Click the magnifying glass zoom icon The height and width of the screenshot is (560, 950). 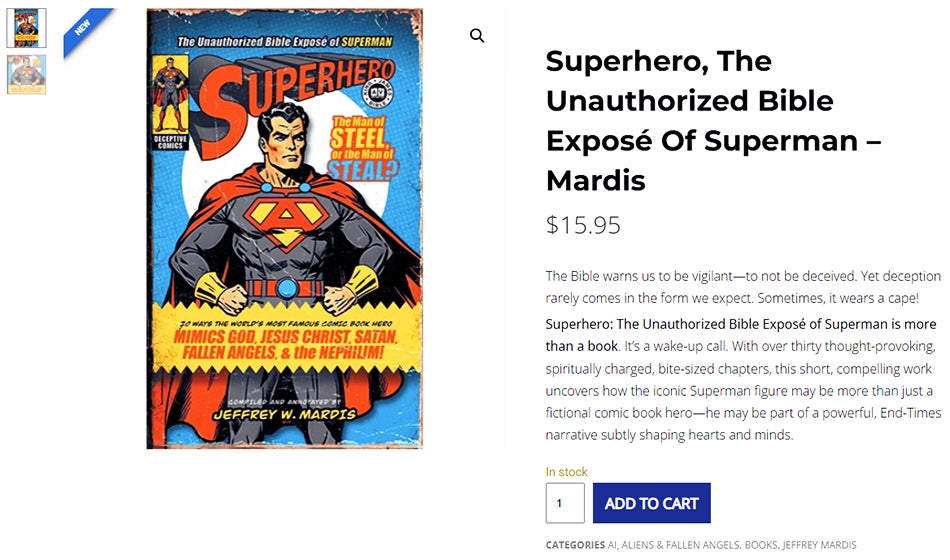[477, 36]
